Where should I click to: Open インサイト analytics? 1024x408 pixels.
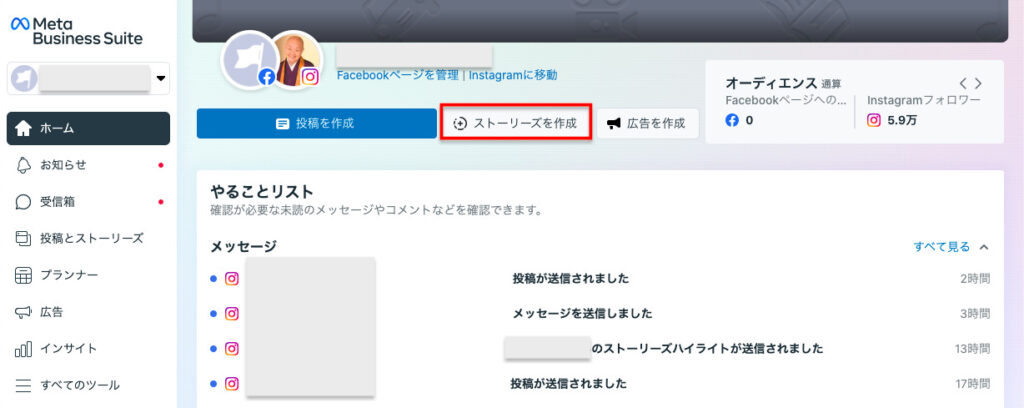point(88,349)
